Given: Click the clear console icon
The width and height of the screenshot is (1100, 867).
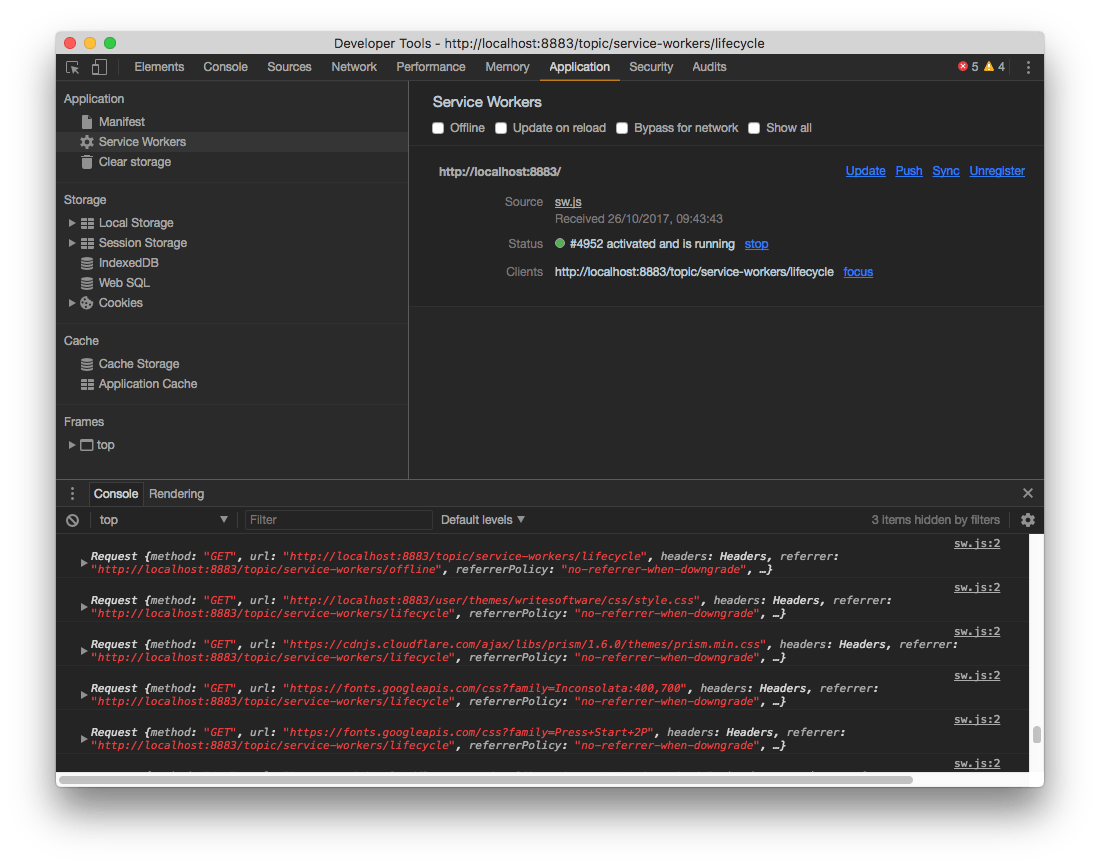Looking at the screenshot, I should pyautogui.click(x=73, y=520).
